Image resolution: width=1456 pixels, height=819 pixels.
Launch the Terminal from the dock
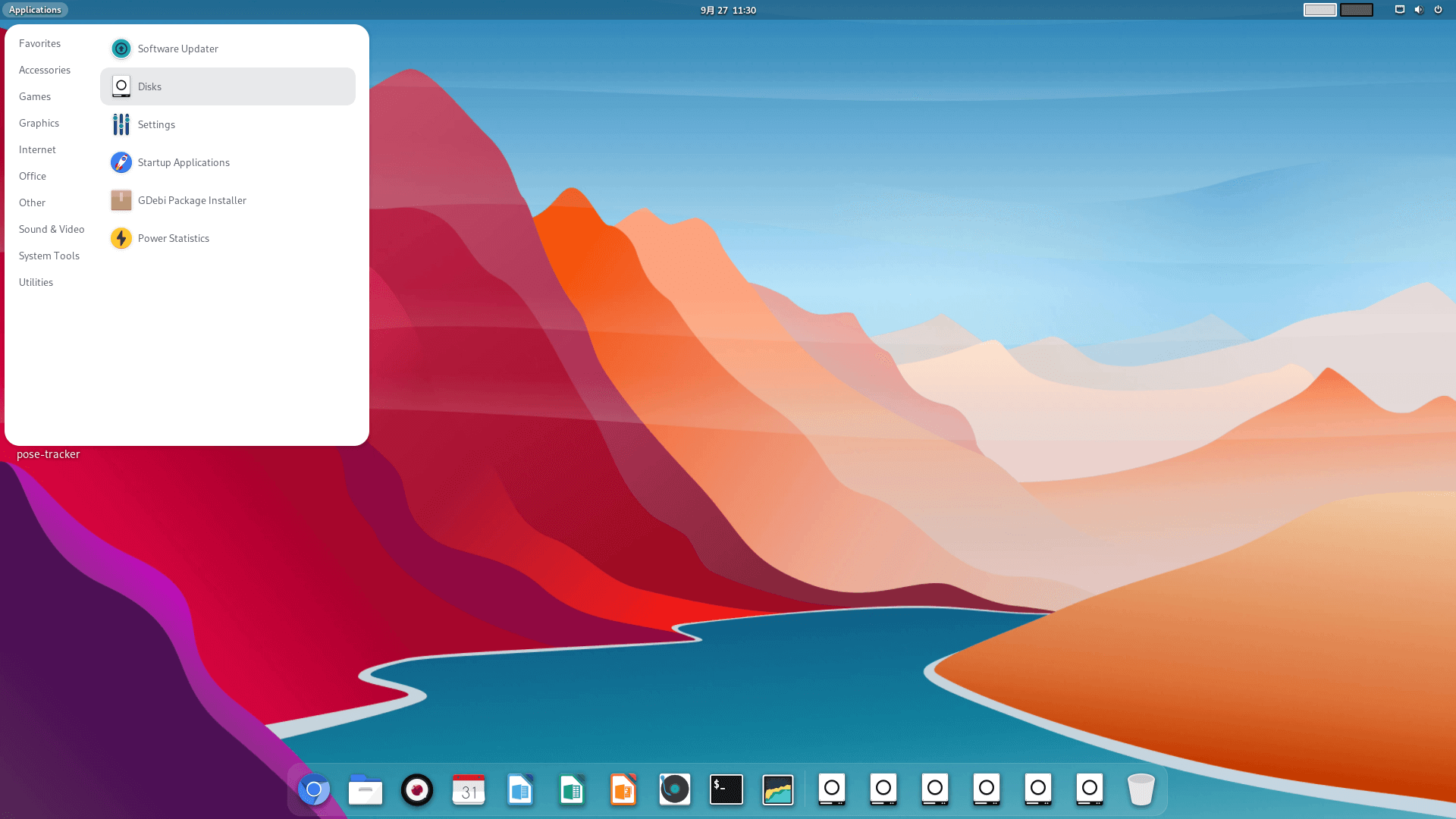726,789
